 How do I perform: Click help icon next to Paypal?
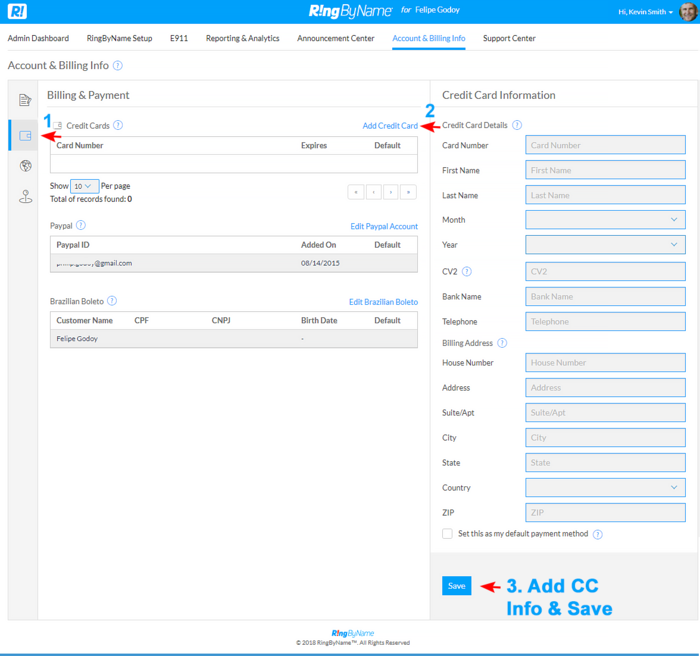click(x=81, y=225)
